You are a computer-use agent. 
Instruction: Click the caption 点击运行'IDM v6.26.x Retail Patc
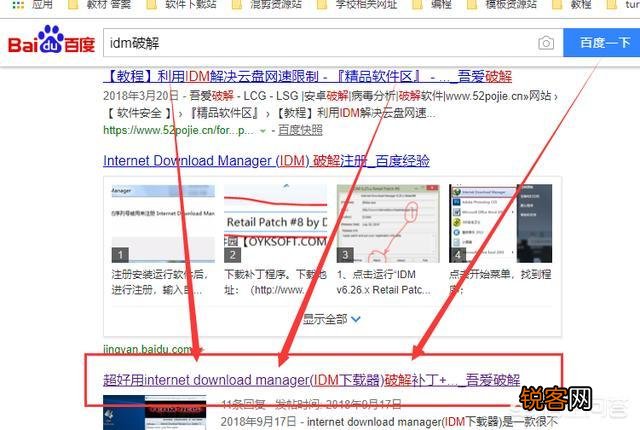383,282
